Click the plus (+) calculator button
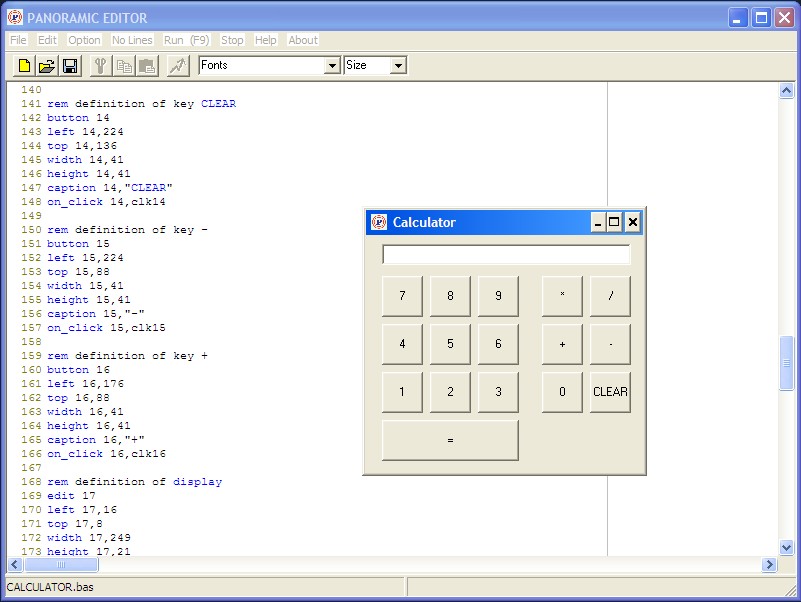 [562, 344]
